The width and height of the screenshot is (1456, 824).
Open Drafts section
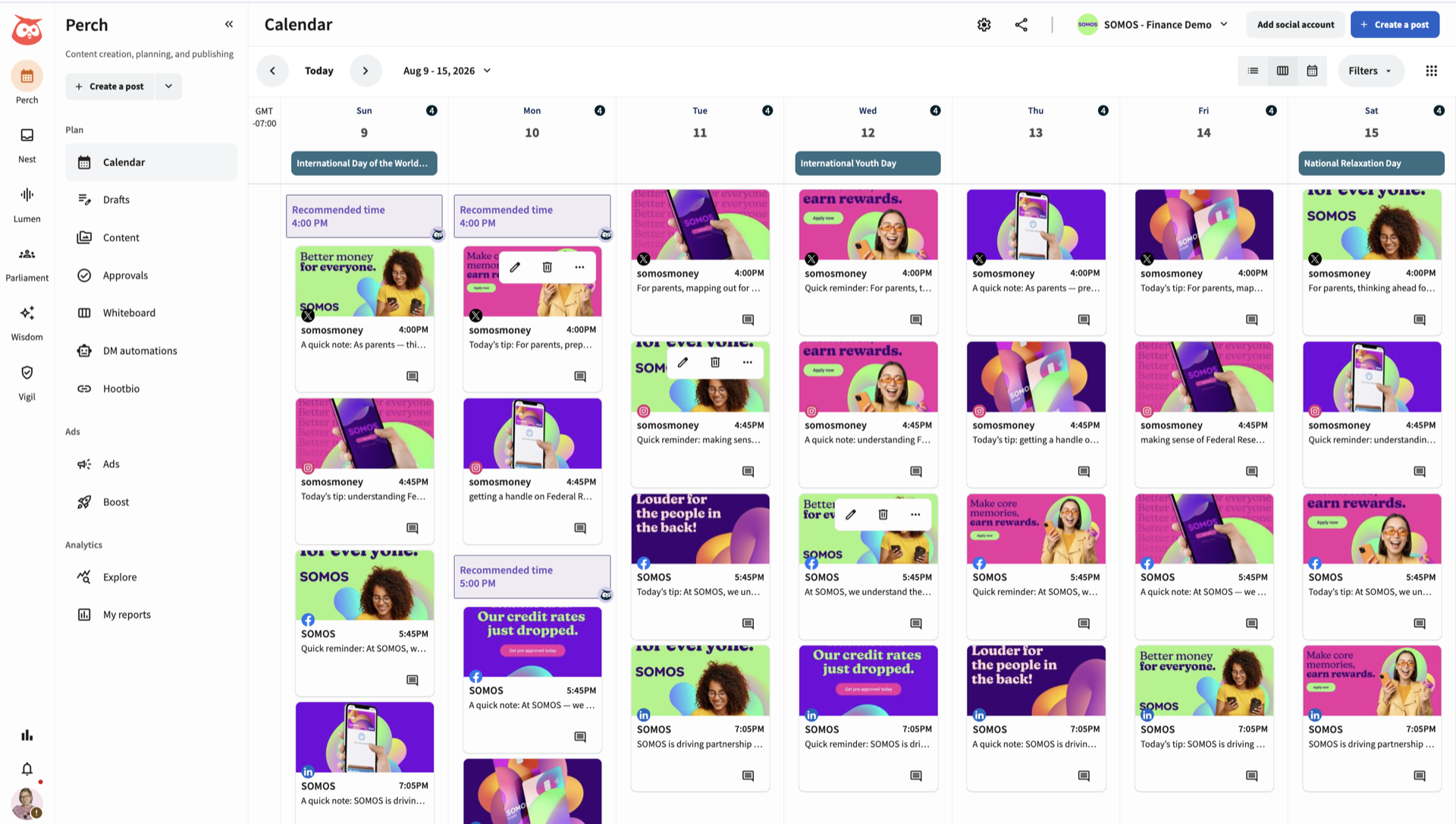[x=151, y=200]
